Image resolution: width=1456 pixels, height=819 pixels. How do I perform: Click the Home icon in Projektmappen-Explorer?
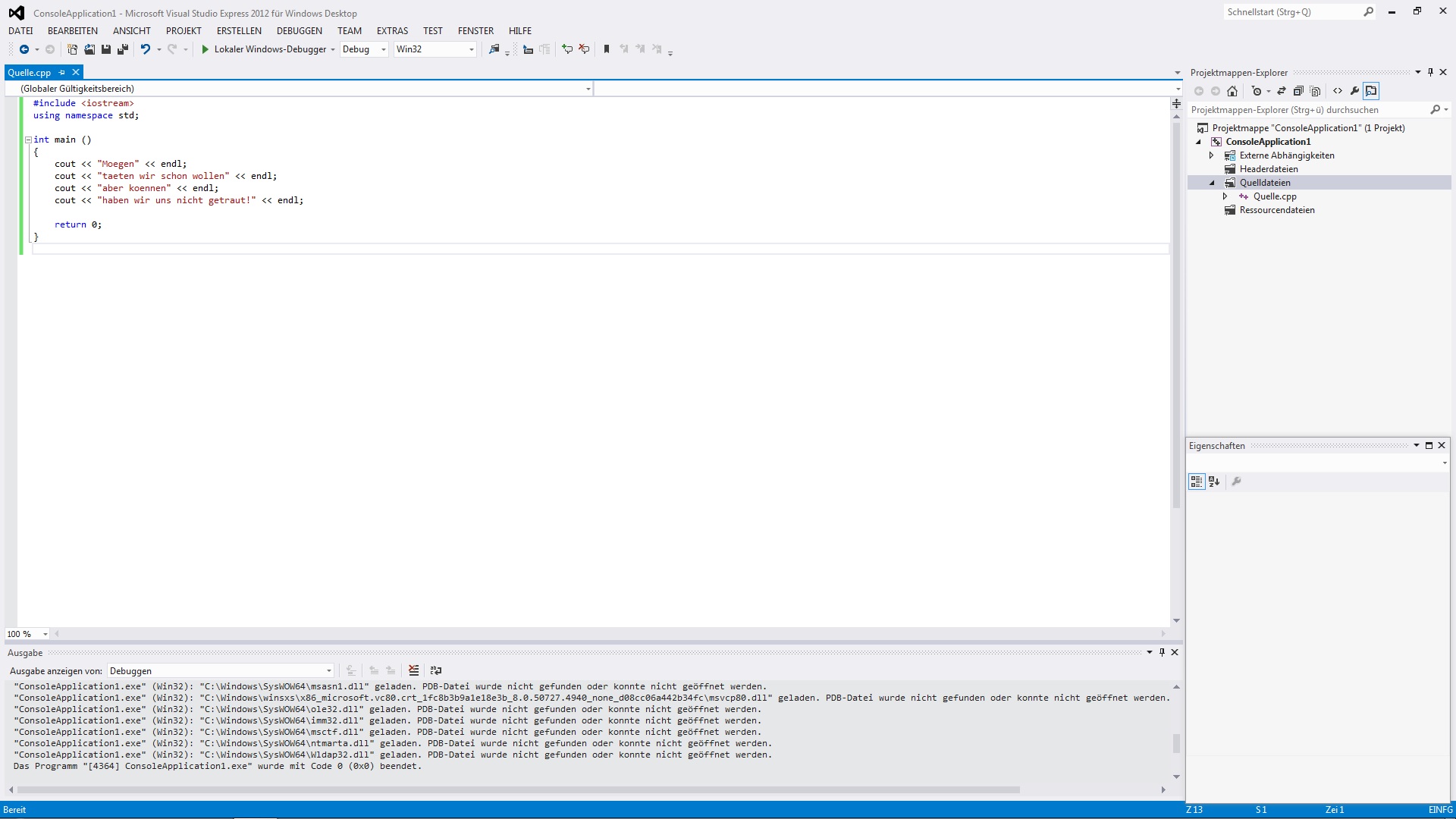pos(1232,91)
